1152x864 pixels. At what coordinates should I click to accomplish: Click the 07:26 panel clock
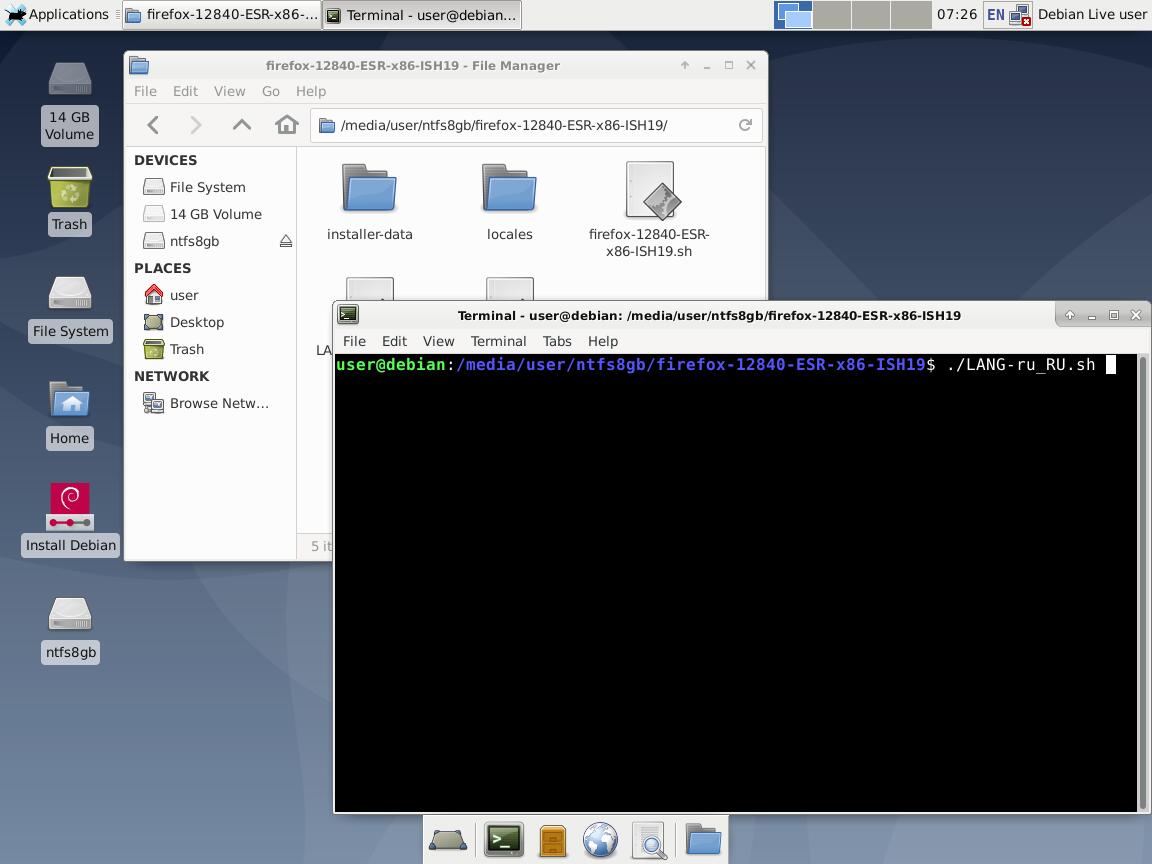coord(957,14)
